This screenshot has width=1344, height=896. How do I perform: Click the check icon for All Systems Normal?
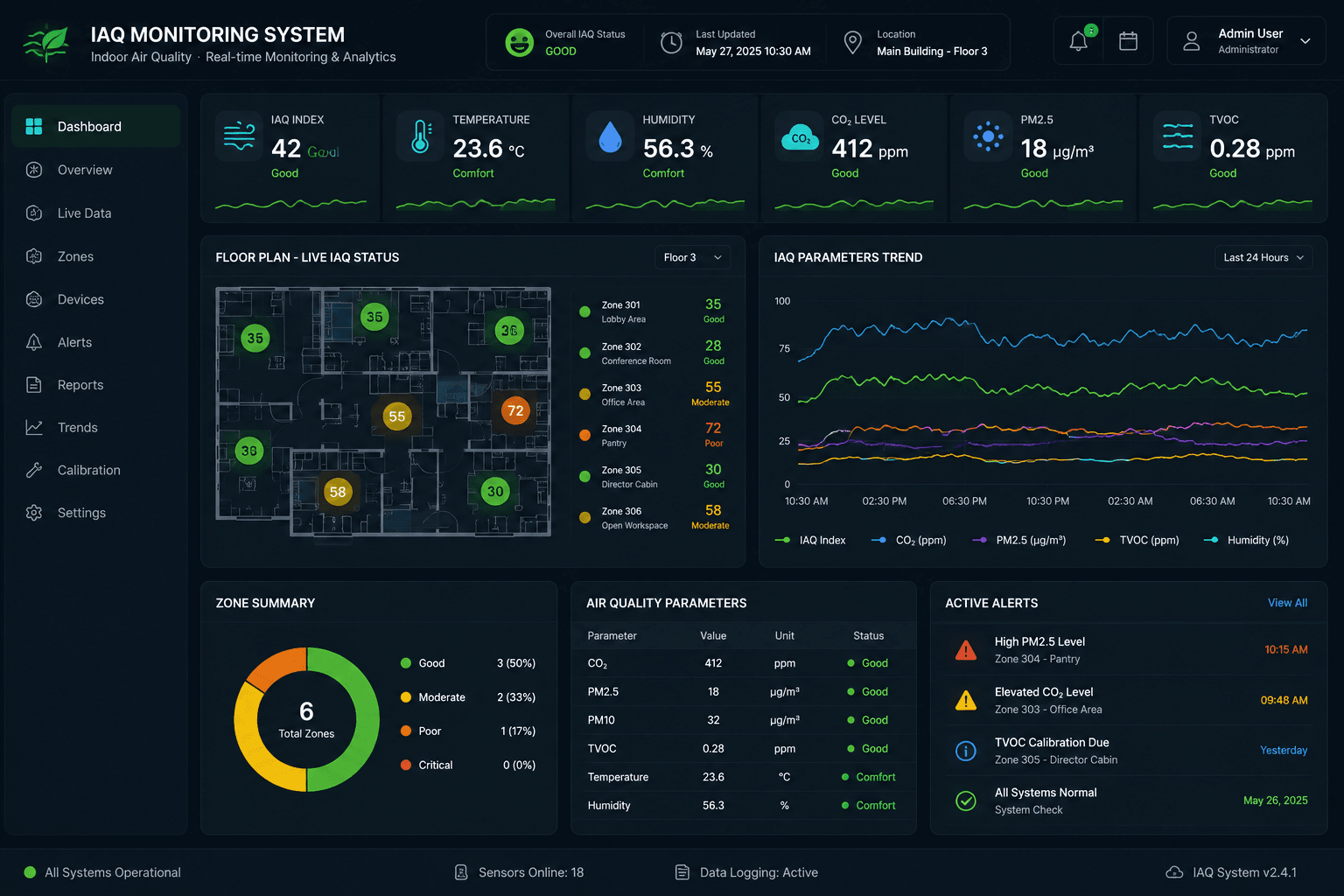(x=966, y=801)
